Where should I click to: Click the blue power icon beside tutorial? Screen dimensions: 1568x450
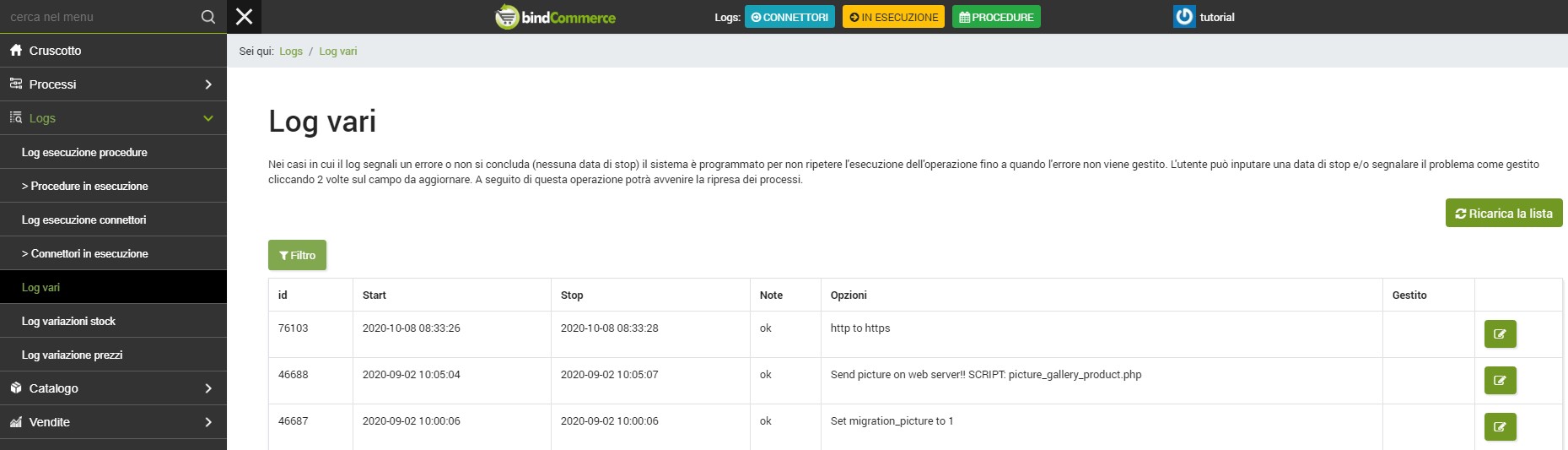1184,17
